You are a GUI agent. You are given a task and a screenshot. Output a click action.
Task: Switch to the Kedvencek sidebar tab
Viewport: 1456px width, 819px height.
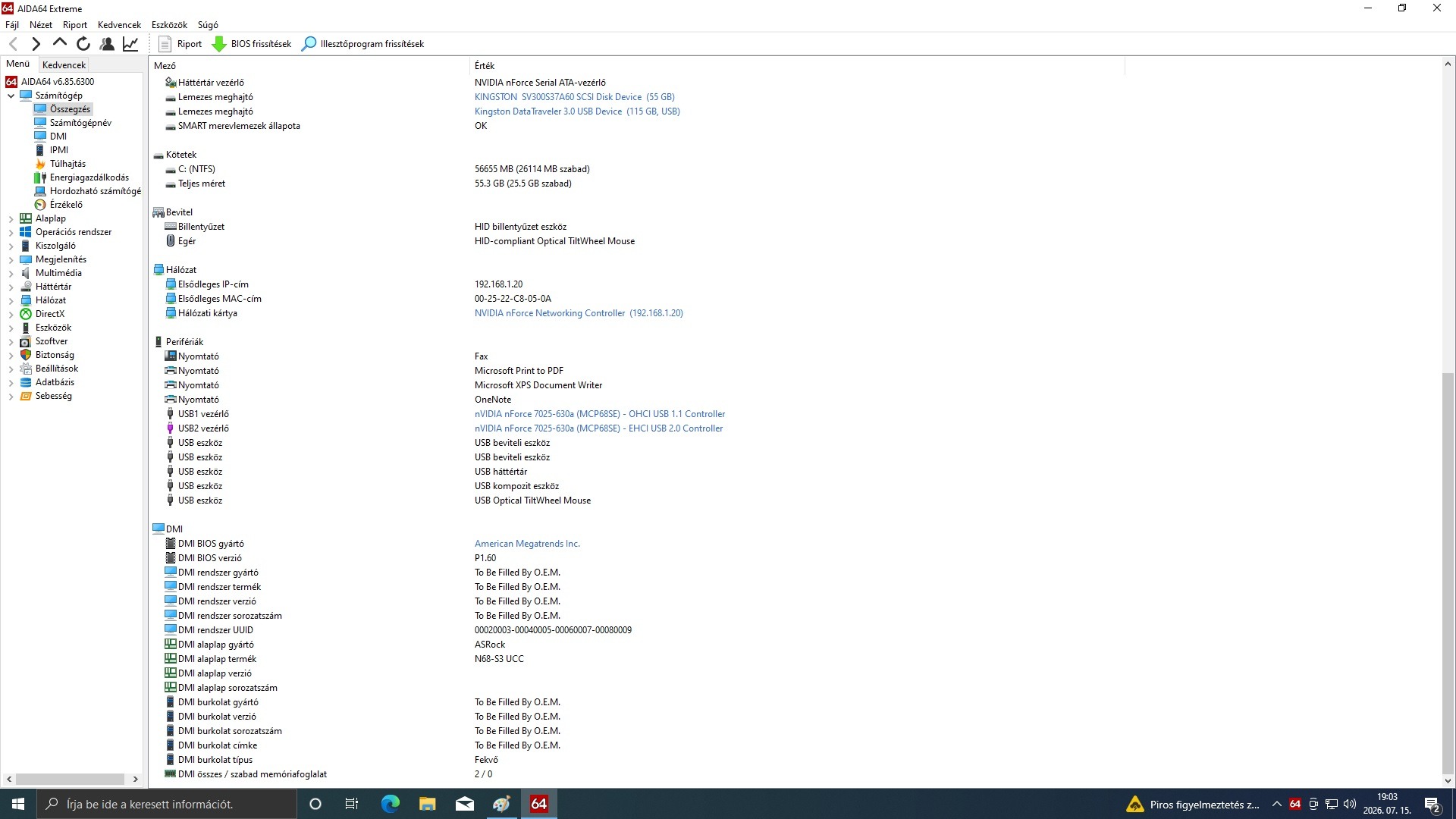(64, 65)
